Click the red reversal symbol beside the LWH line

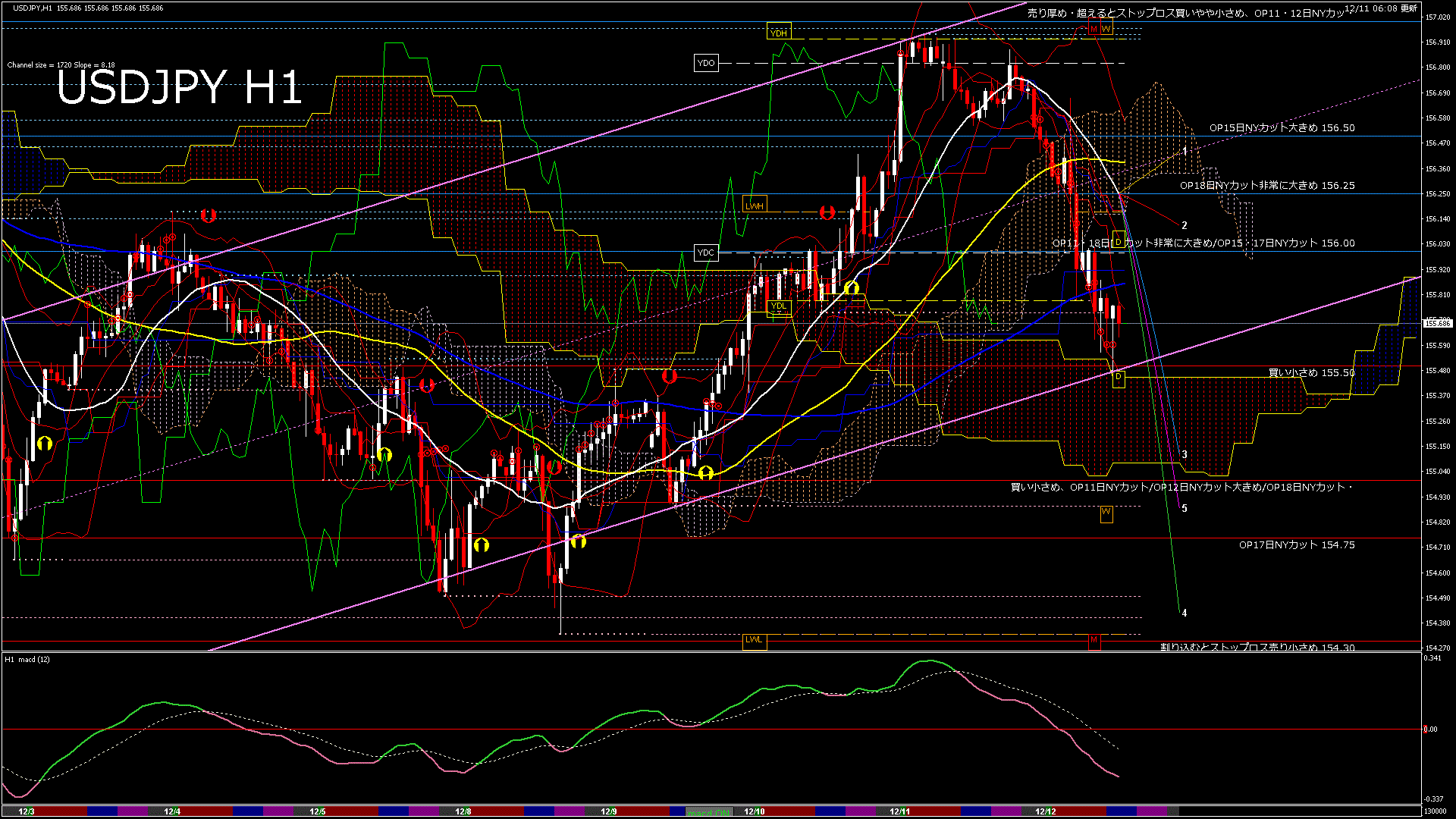coord(828,213)
